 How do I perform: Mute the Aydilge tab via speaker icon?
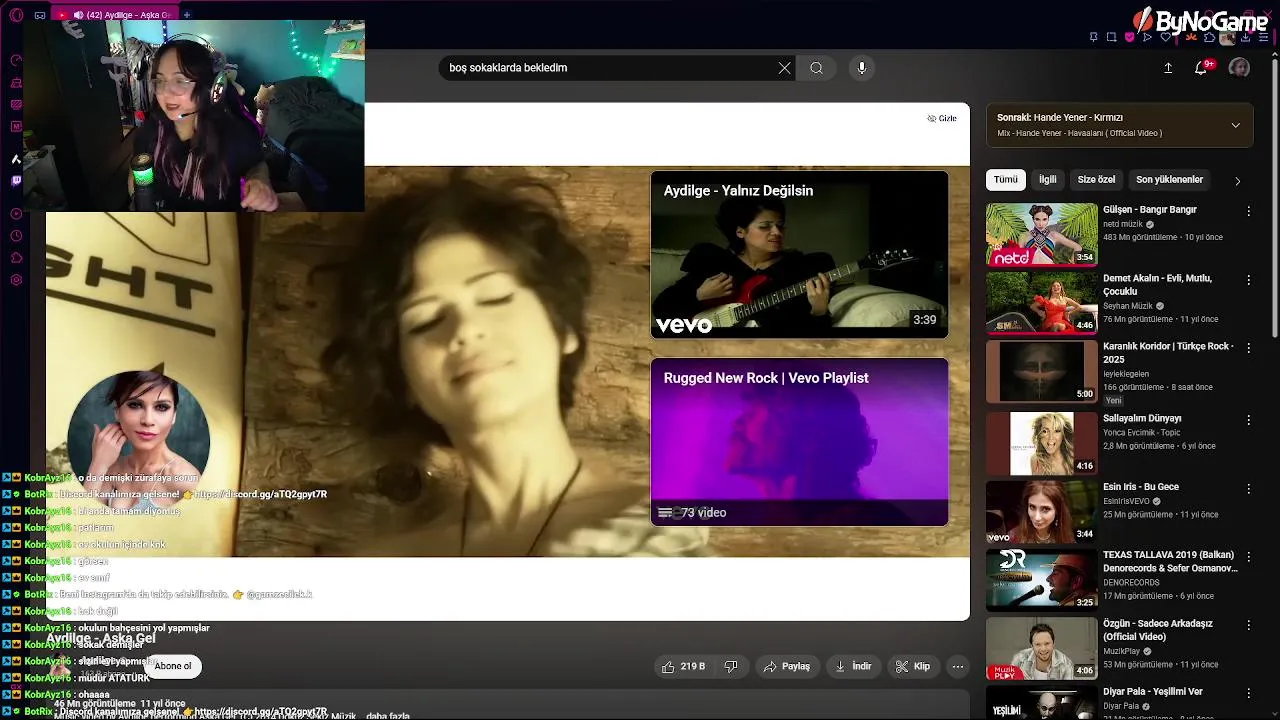point(78,15)
